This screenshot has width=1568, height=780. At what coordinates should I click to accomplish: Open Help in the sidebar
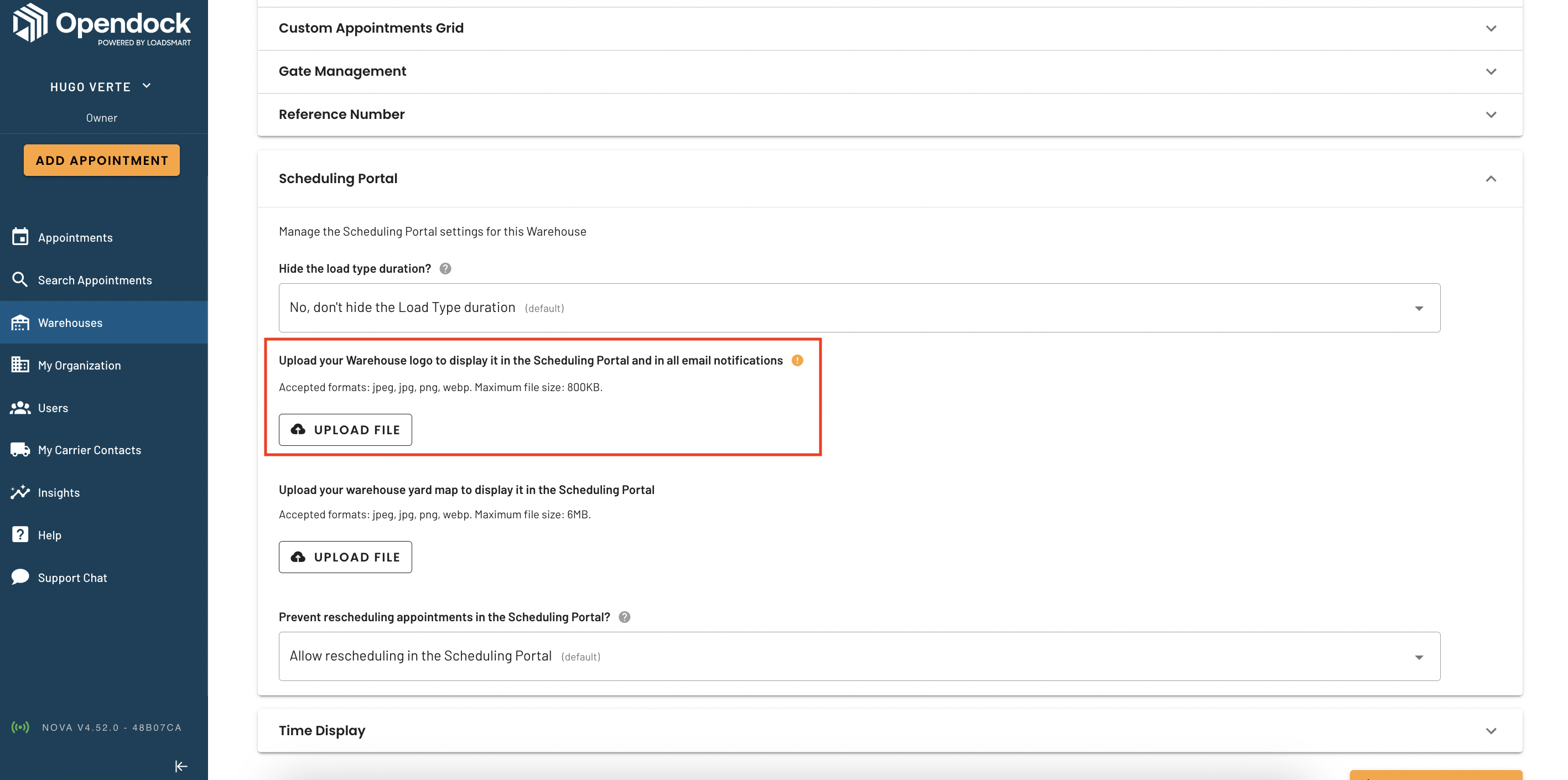[x=103, y=535]
